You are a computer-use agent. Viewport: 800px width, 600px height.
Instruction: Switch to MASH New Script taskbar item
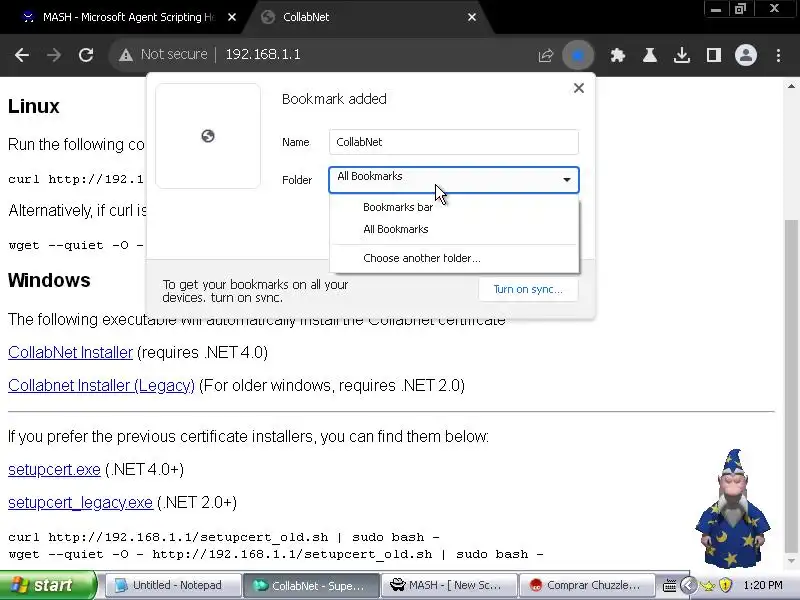point(449,585)
